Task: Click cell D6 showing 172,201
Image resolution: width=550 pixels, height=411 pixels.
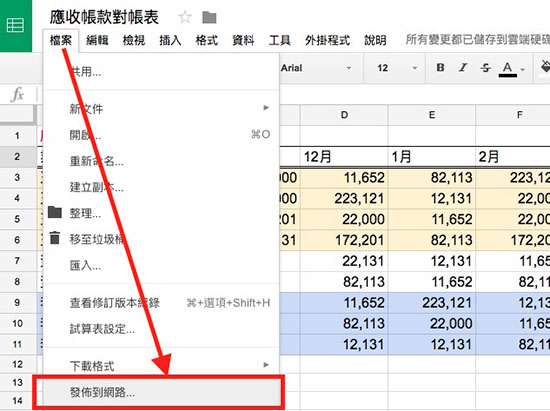Action: coord(344,240)
